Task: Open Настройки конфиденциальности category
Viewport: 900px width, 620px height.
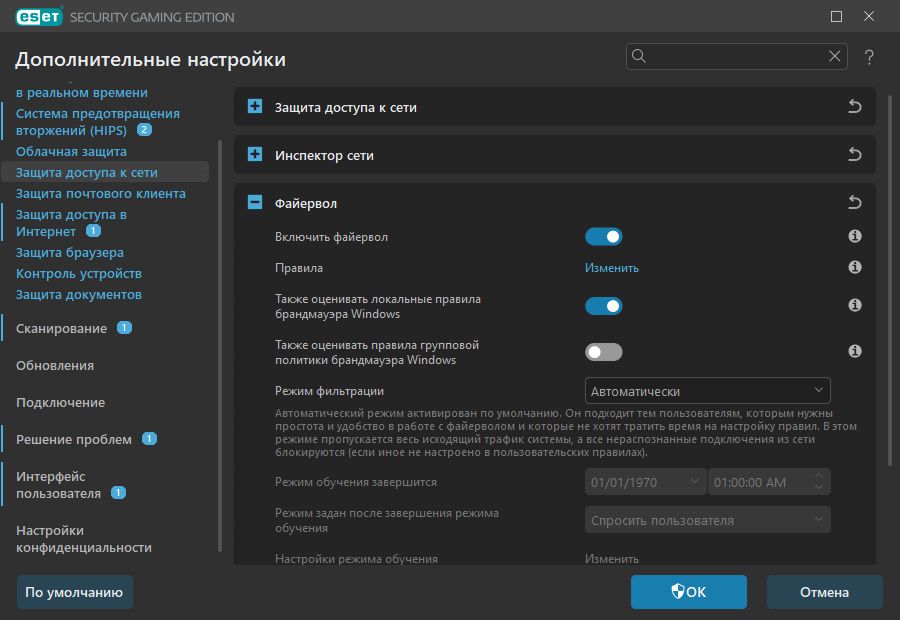Action: tap(84, 539)
